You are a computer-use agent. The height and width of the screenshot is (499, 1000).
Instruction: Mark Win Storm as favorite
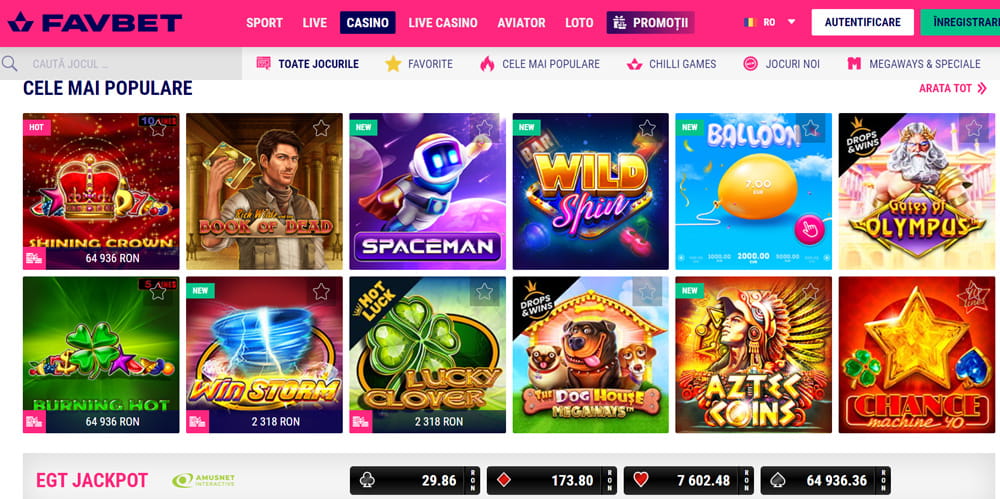[321, 292]
